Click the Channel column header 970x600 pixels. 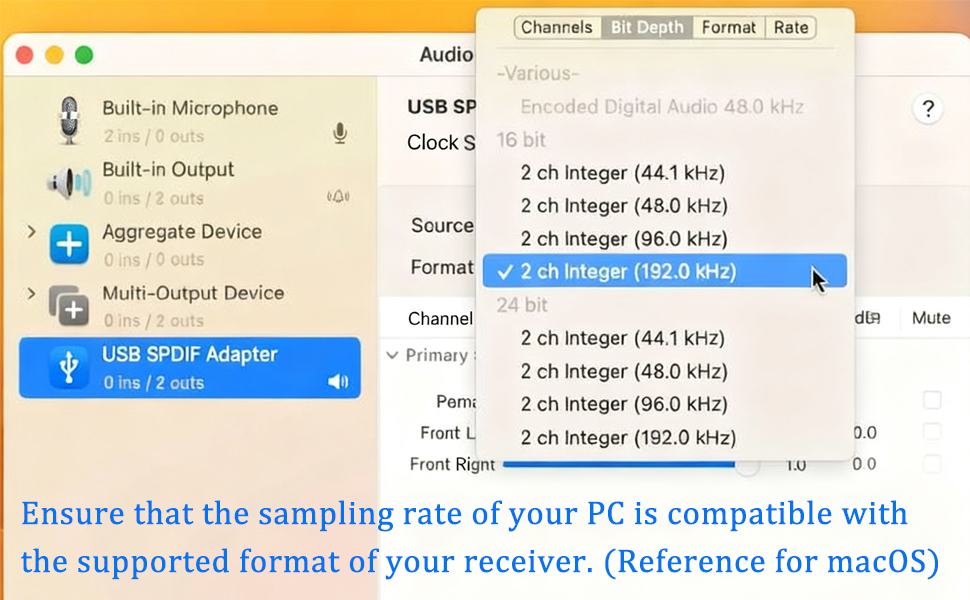click(440, 319)
